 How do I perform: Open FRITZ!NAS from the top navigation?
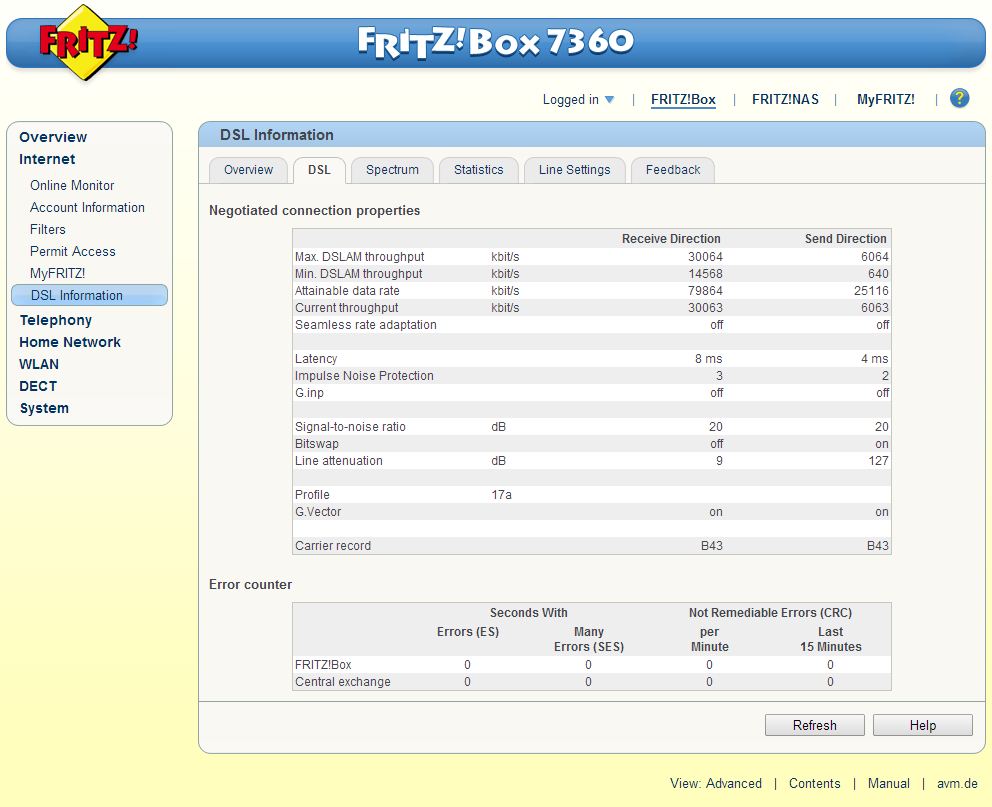[x=785, y=99]
